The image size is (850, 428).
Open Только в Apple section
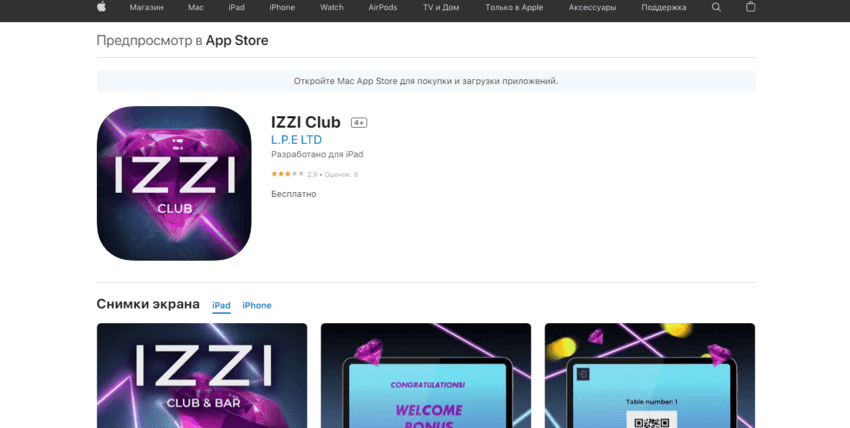[514, 8]
